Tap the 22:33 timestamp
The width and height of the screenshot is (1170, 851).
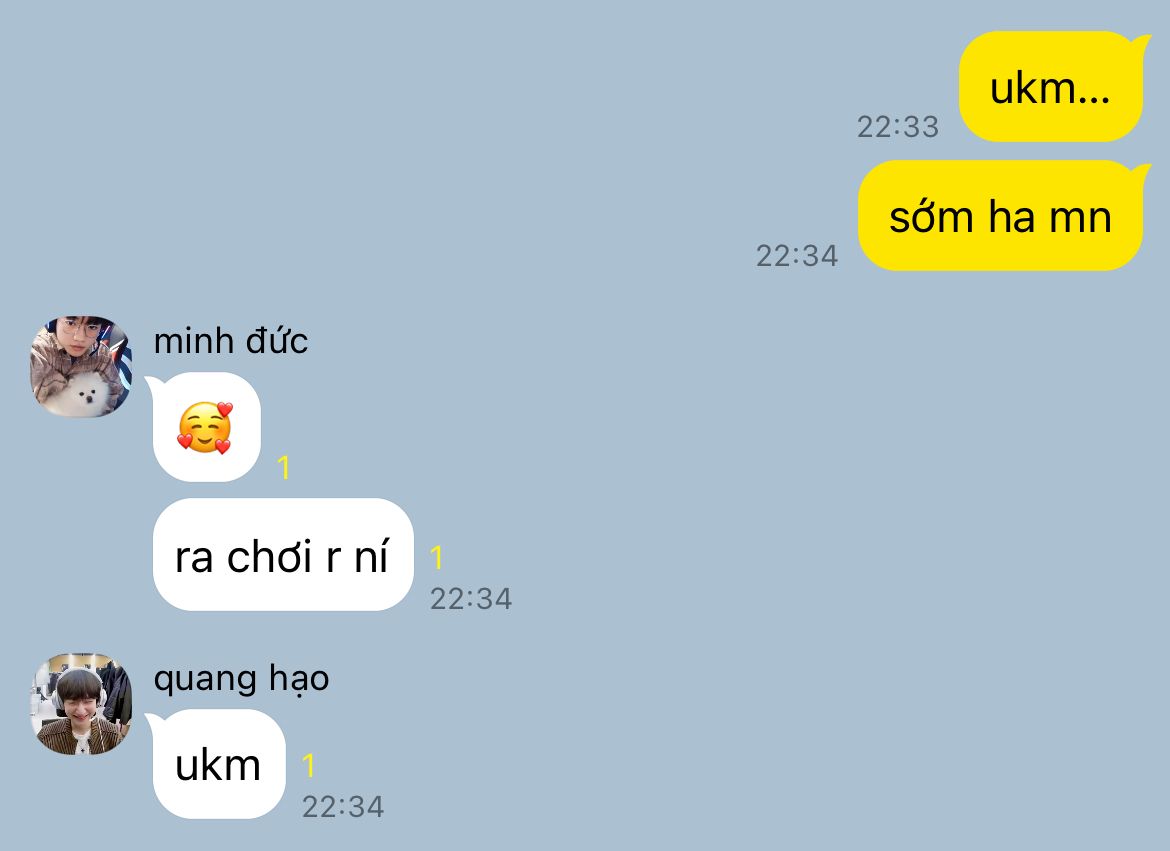click(898, 126)
